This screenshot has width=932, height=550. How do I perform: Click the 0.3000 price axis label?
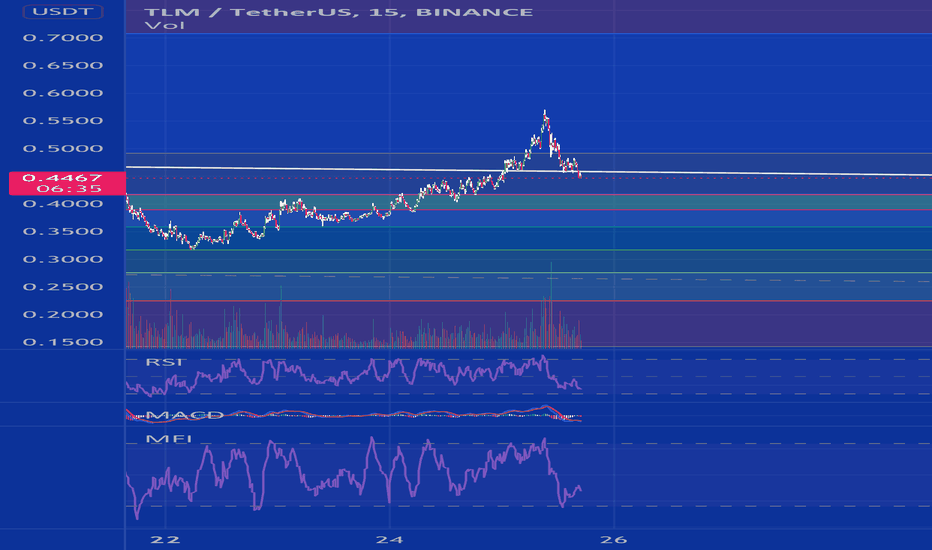pyautogui.click(x=63, y=259)
